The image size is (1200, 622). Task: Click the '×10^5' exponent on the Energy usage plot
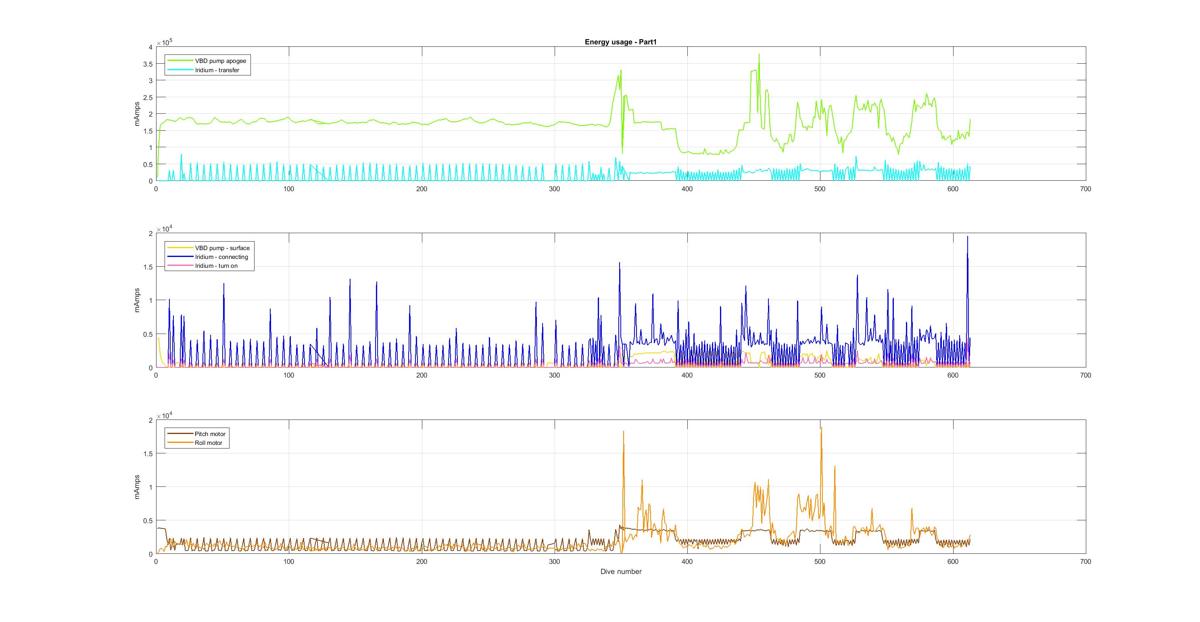tap(164, 41)
